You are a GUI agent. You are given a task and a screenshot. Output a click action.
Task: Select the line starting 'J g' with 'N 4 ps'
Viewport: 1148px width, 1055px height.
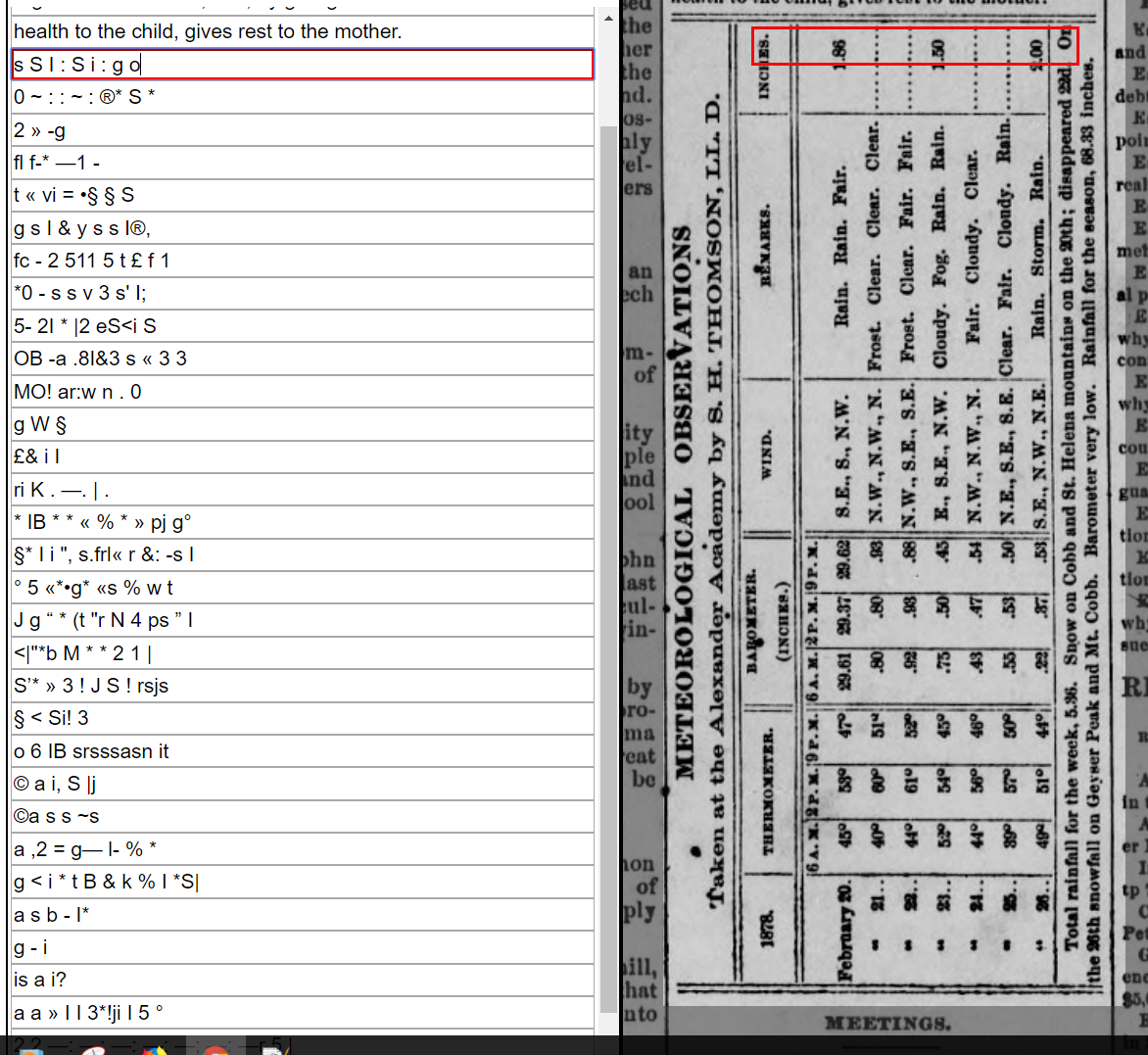click(303, 621)
